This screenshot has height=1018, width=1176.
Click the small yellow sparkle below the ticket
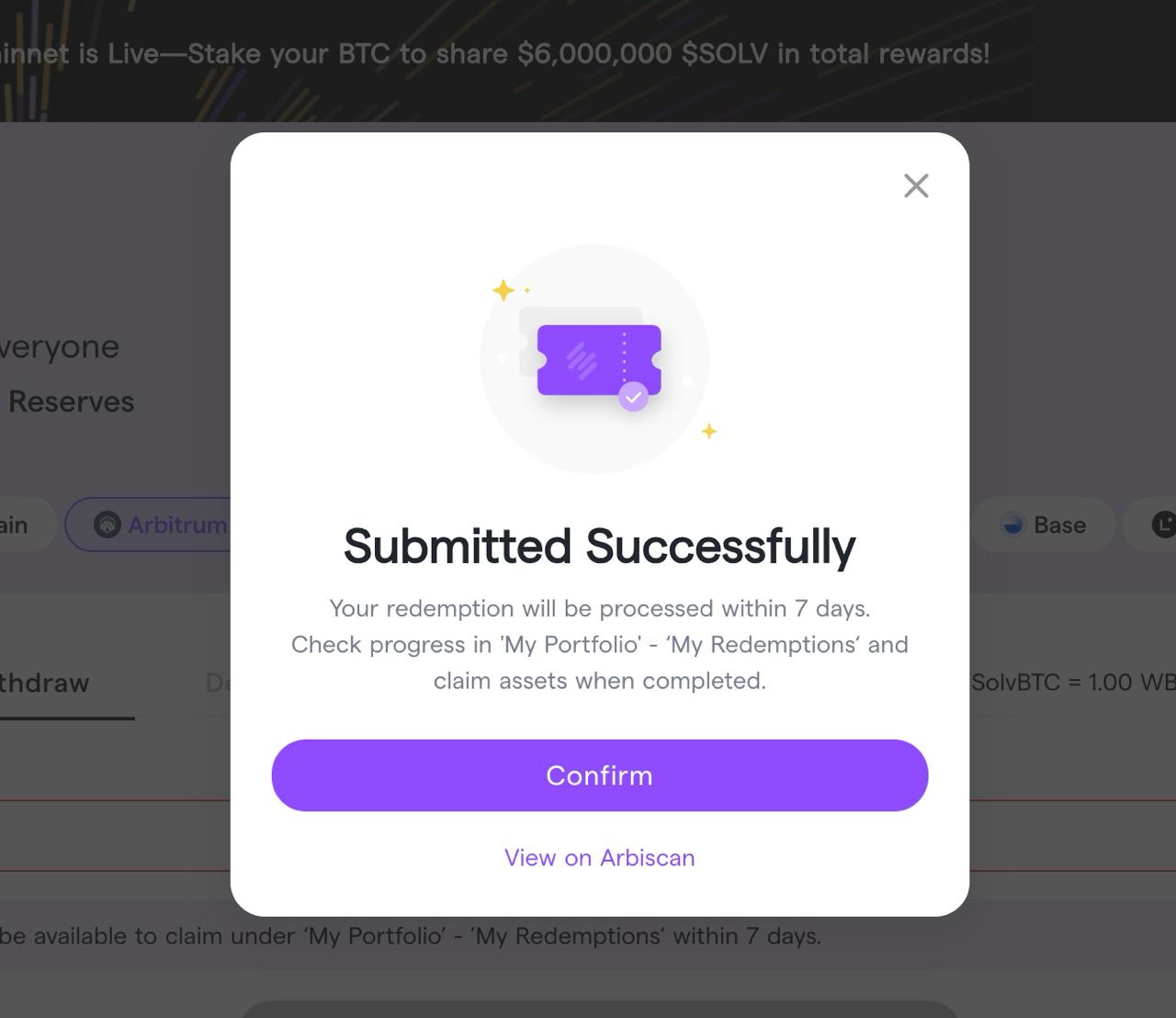(x=709, y=431)
